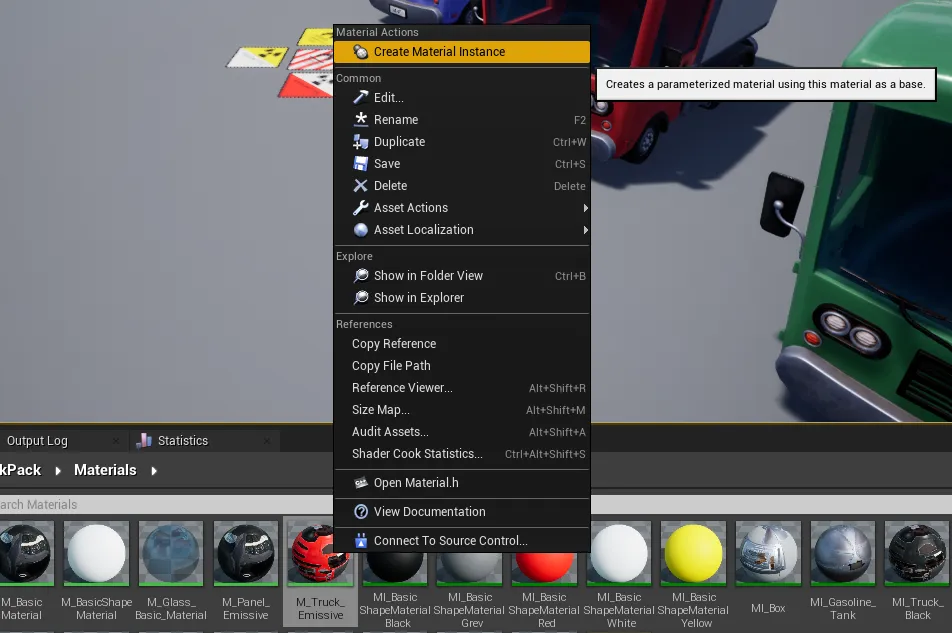Switch to the Output Log tab

click(37, 440)
